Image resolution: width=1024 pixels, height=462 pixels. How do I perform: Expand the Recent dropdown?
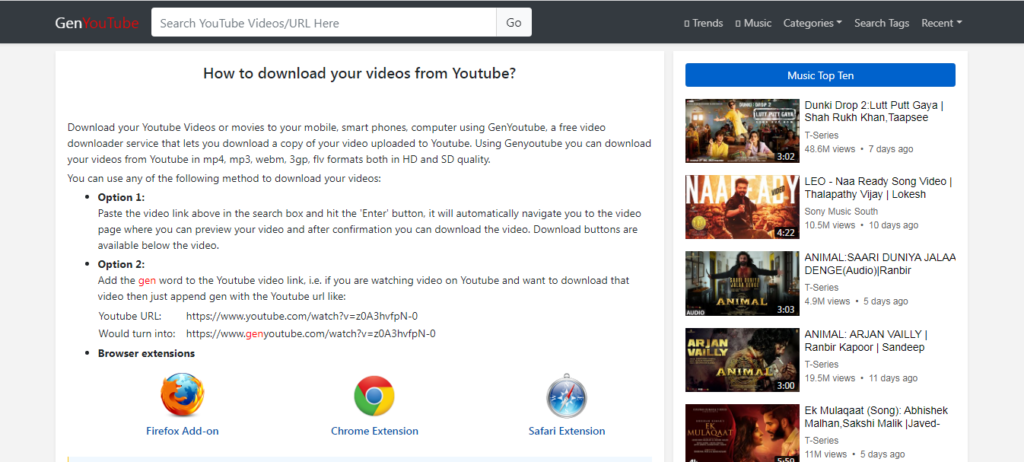pyautogui.click(x=941, y=23)
